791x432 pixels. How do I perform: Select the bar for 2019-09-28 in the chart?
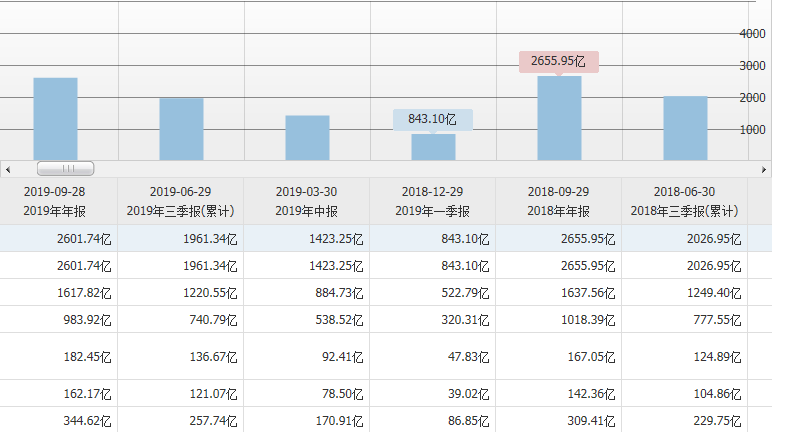coord(55,119)
